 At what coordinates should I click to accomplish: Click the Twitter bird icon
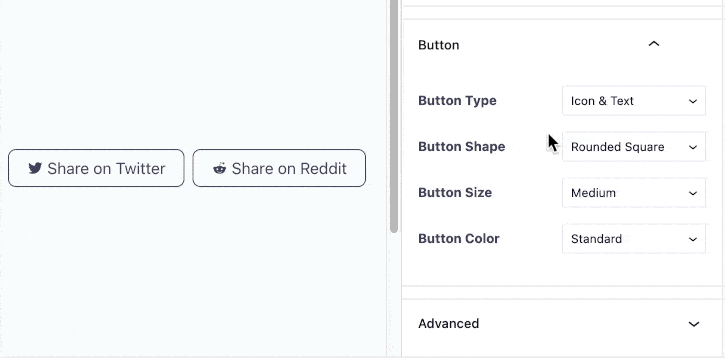35,168
